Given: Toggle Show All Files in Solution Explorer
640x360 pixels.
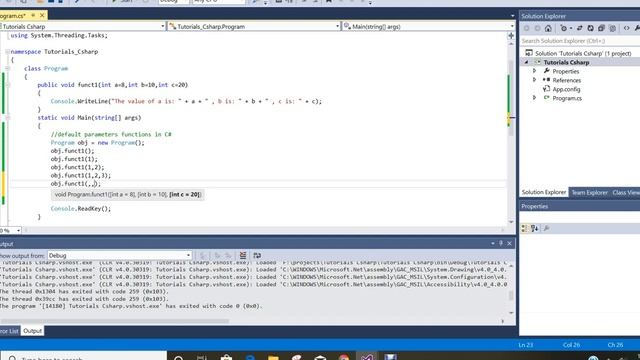Looking at the screenshot, I should click(613, 28).
